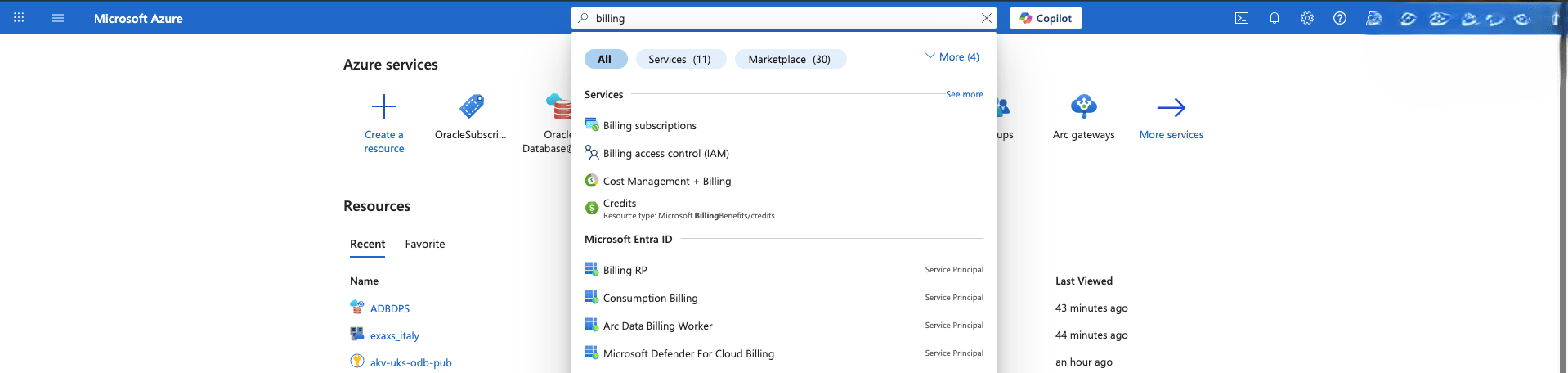Clear the billing search text
This screenshot has height=373, width=1568.
click(x=986, y=18)
